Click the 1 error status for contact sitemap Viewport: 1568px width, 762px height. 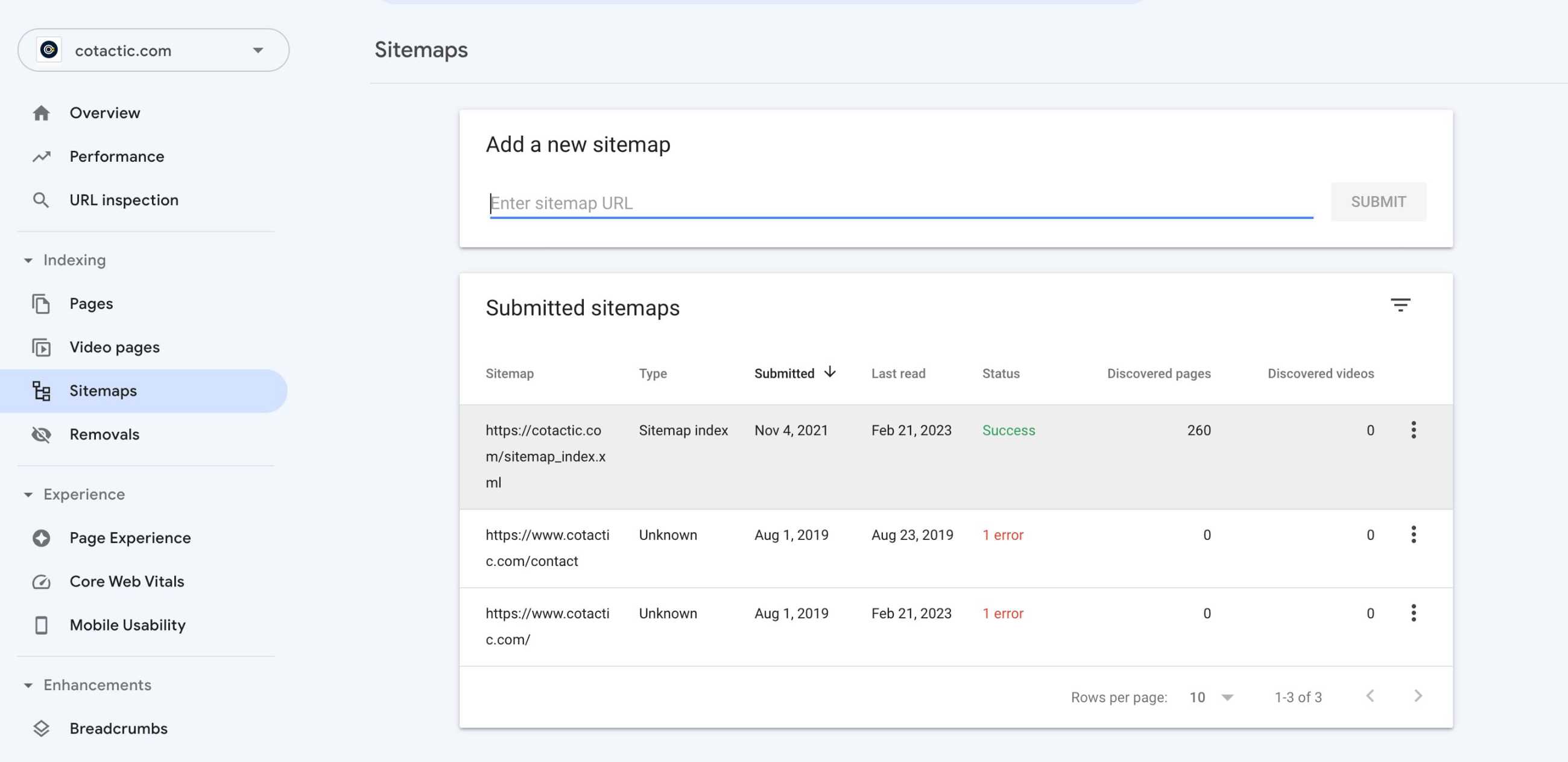tap(1002, 535)
